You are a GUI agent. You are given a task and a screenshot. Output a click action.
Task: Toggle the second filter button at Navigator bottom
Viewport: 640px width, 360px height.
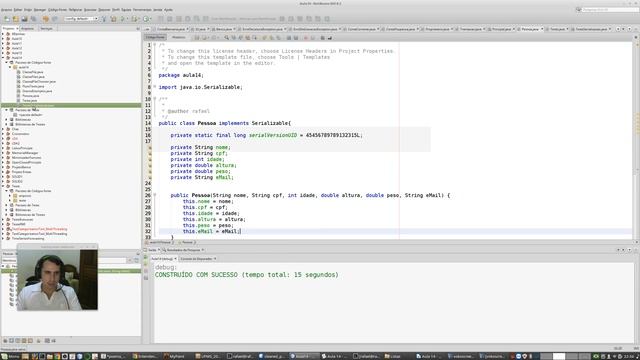11,340
